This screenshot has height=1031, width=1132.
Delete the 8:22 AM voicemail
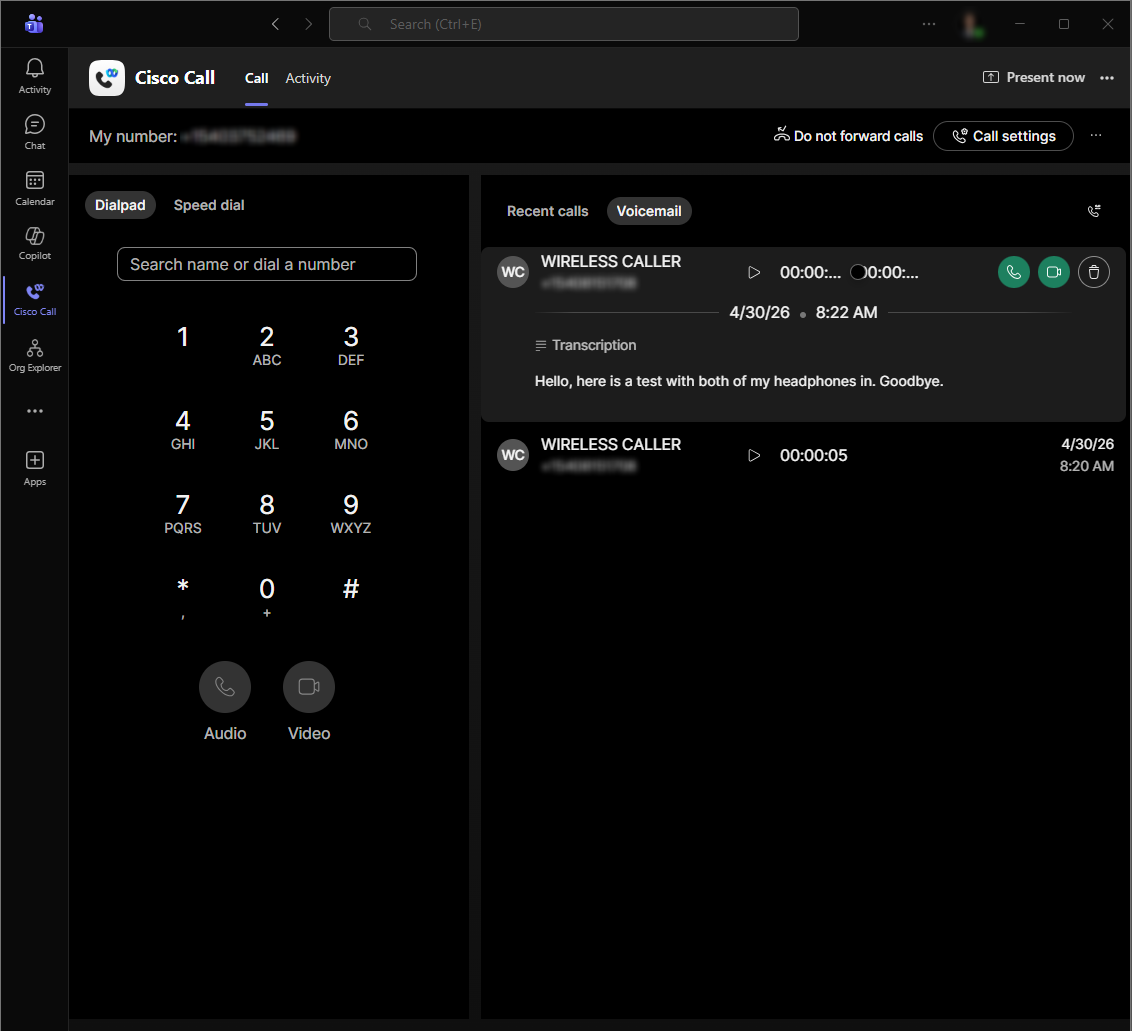click(1094, 272)
